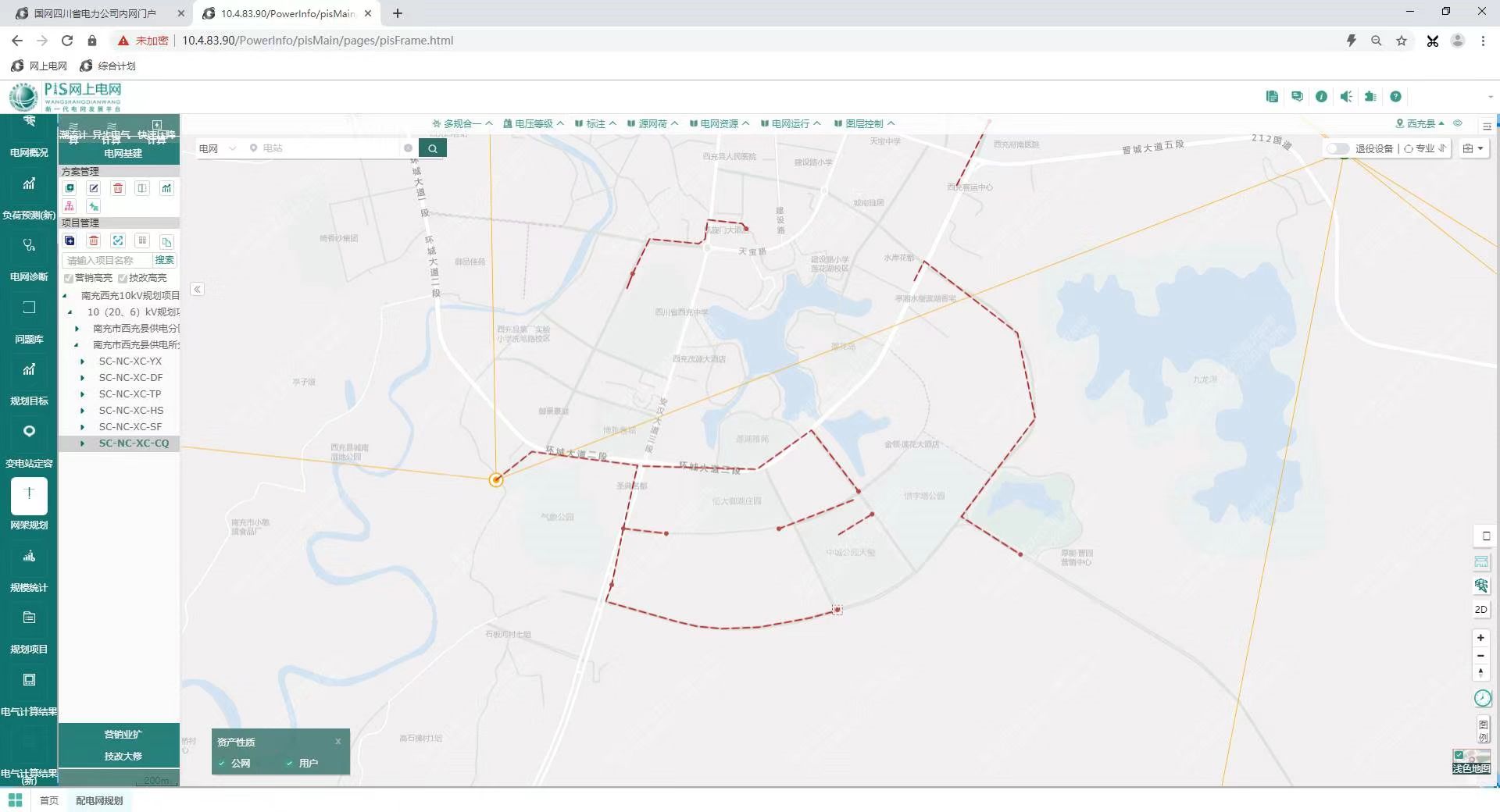The height and width of the screenshot is (812, 1500).
Task: Click the 技改大修 button
Action: click(x=123, y=756)
